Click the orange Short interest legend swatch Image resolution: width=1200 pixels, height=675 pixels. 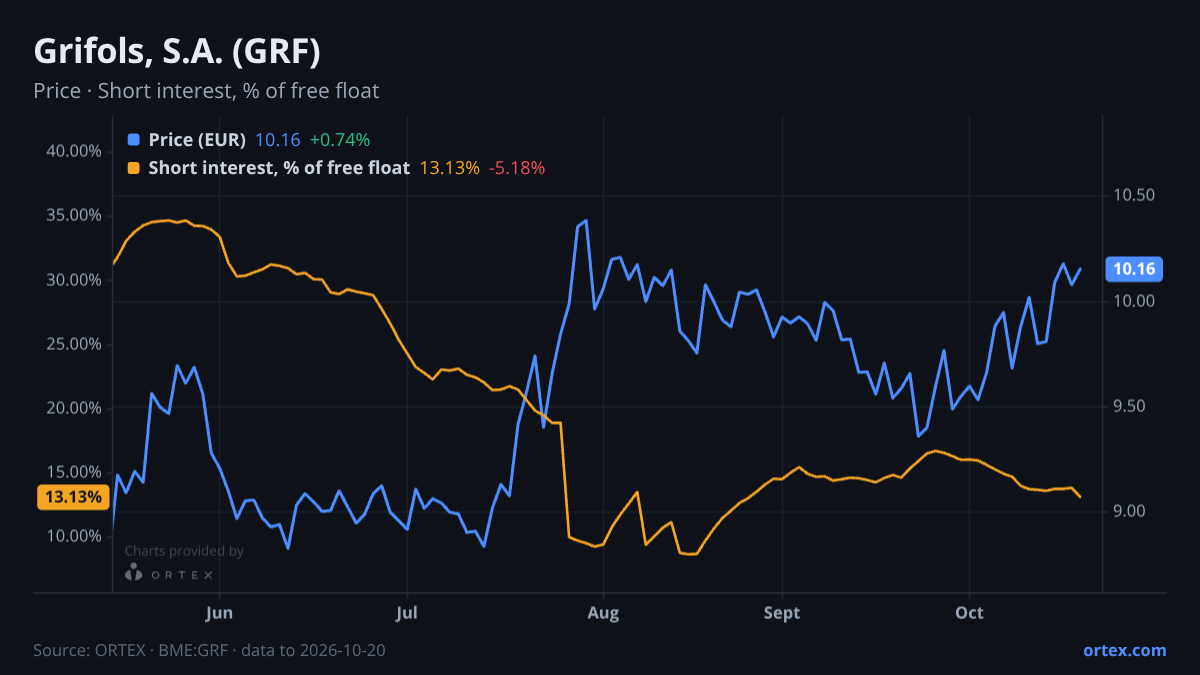[x=134, y=168]
